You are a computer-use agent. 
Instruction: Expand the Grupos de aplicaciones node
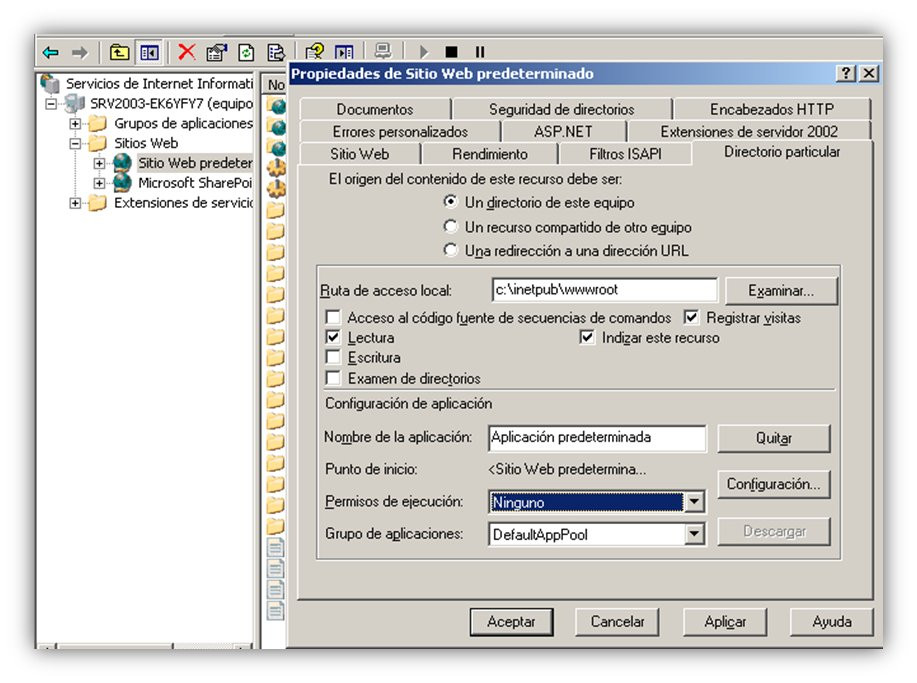tap(75, 124)
